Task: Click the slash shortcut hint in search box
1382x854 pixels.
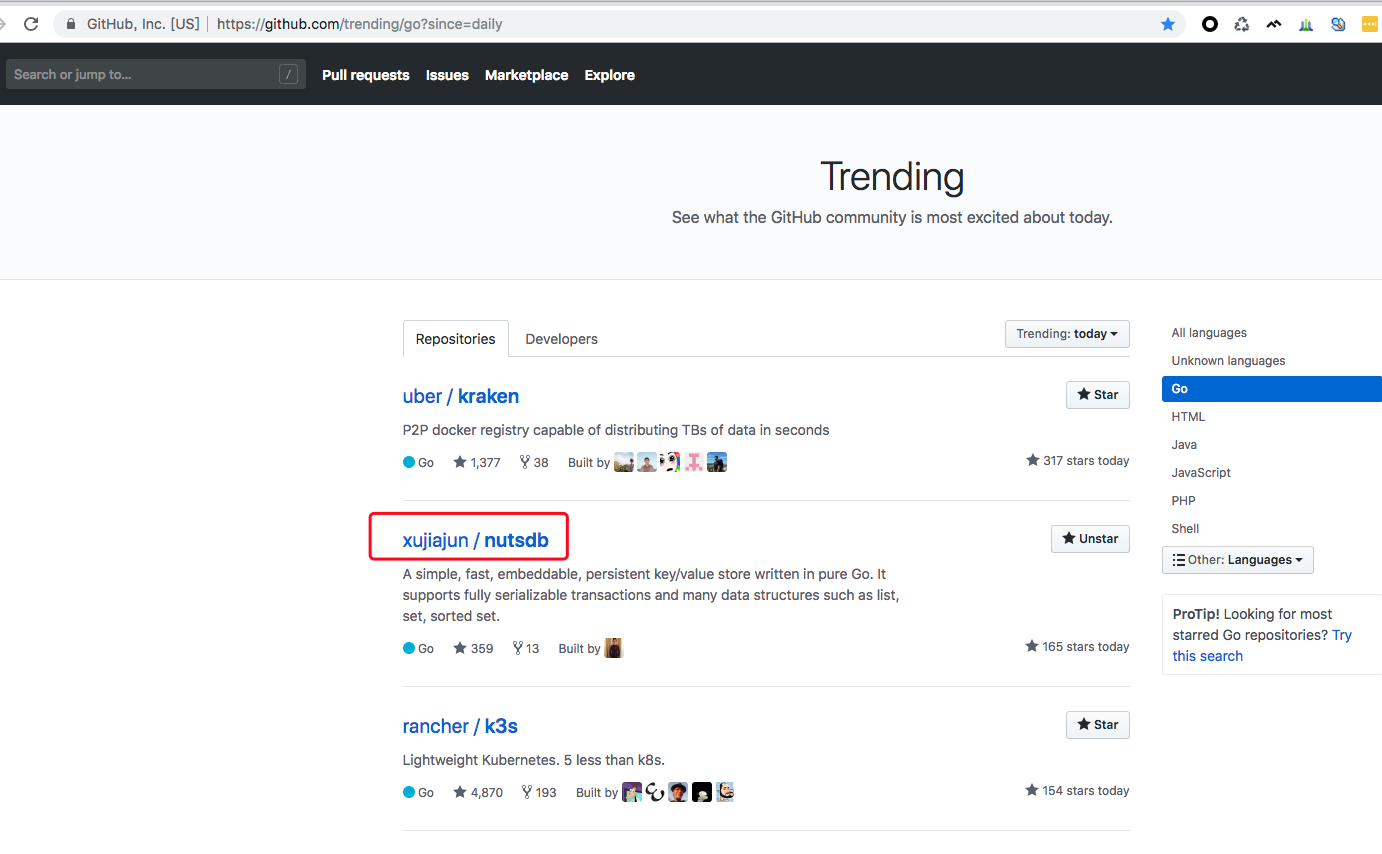Action: coord(288,74)
